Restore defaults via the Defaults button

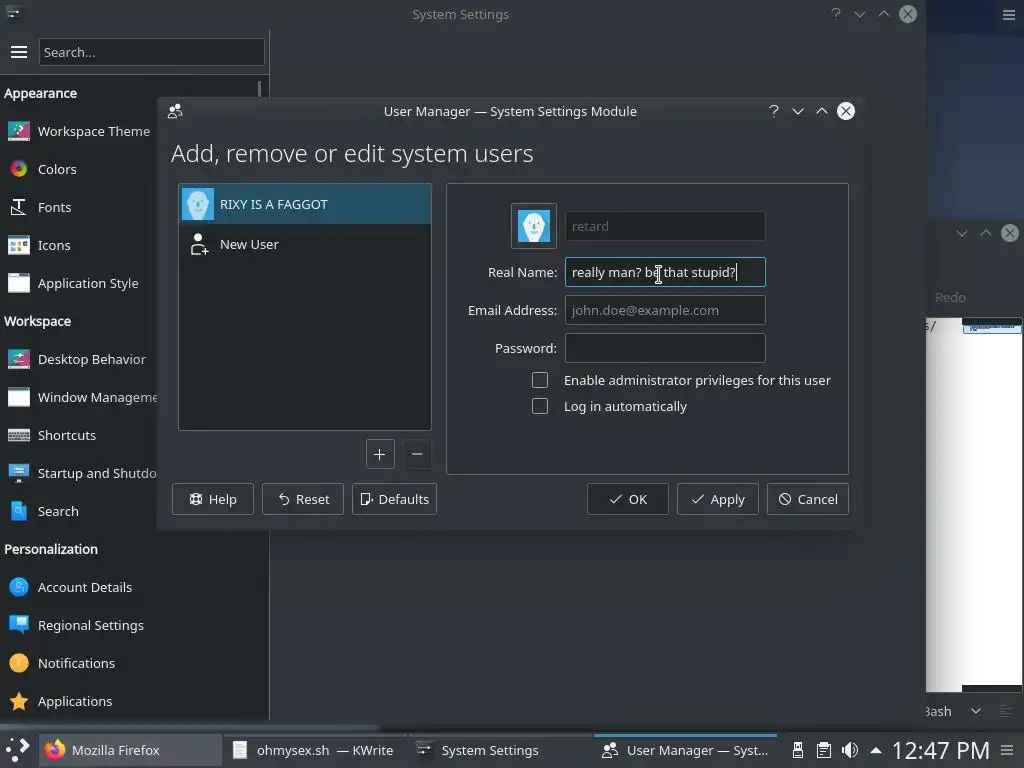pos(394,499)
